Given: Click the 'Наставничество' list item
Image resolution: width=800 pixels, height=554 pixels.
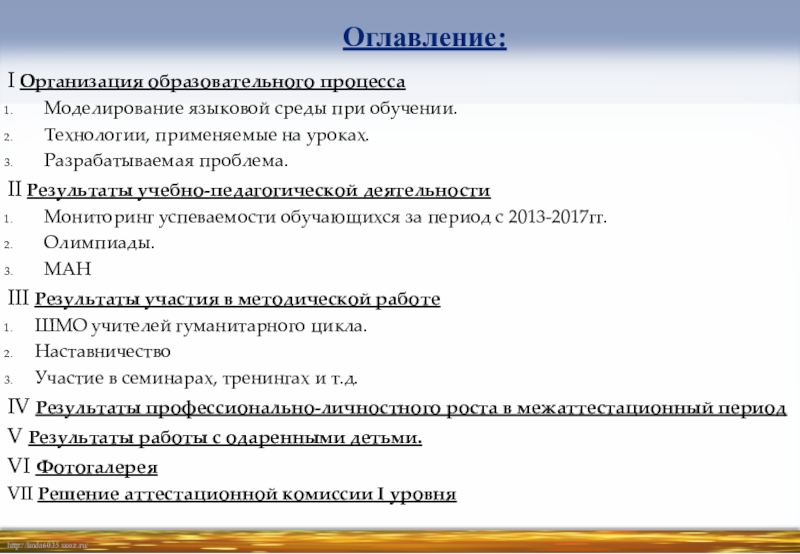Looking at the screenshot, I should [102, 352].
